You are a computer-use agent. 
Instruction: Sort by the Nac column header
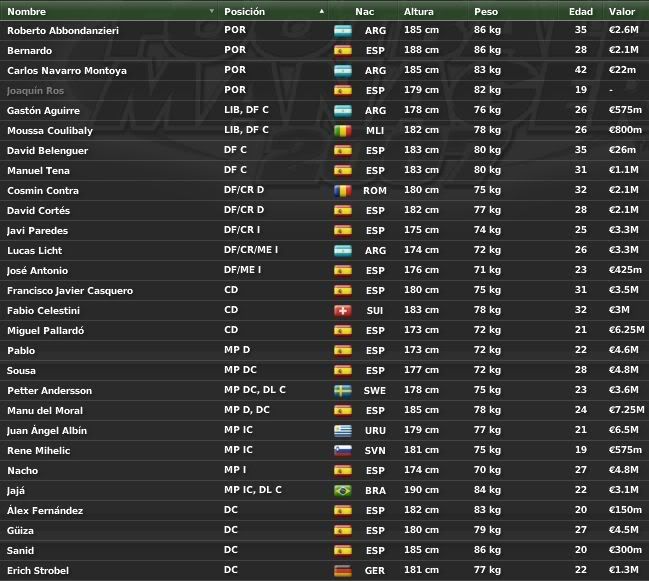coord(364,12)
